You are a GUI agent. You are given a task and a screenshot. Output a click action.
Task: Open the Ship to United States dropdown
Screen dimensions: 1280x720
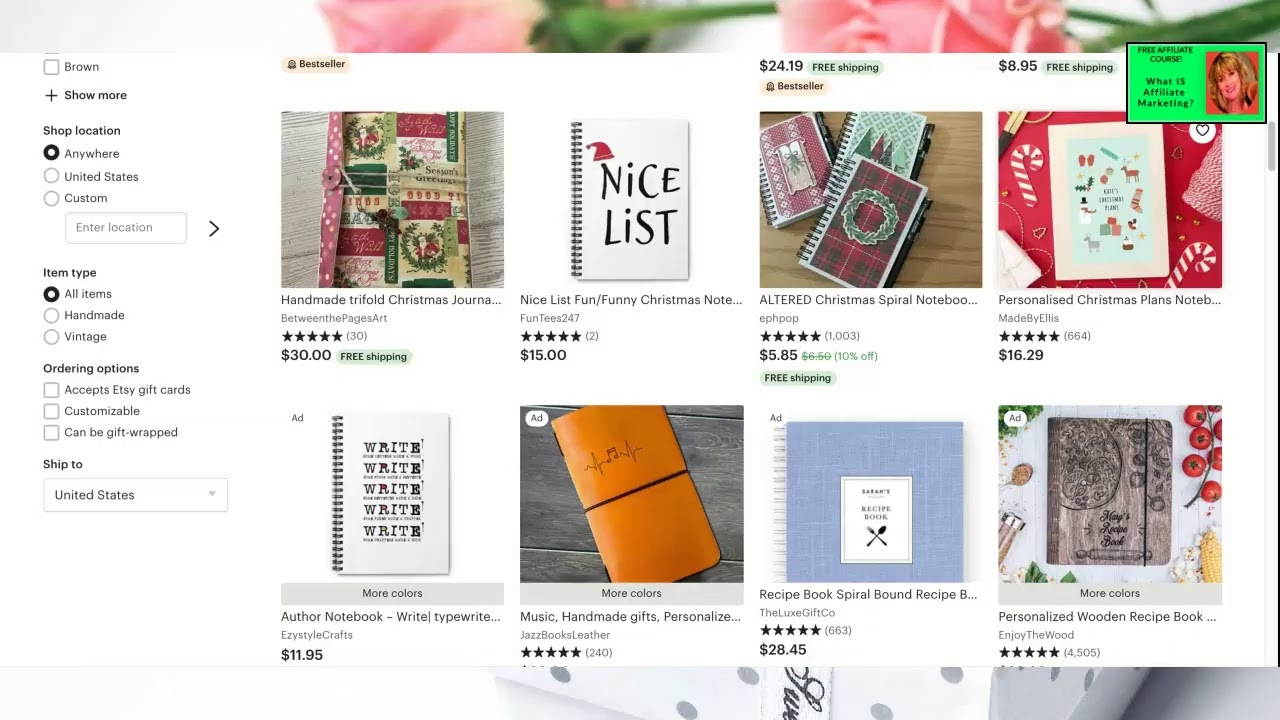[135, 495]
